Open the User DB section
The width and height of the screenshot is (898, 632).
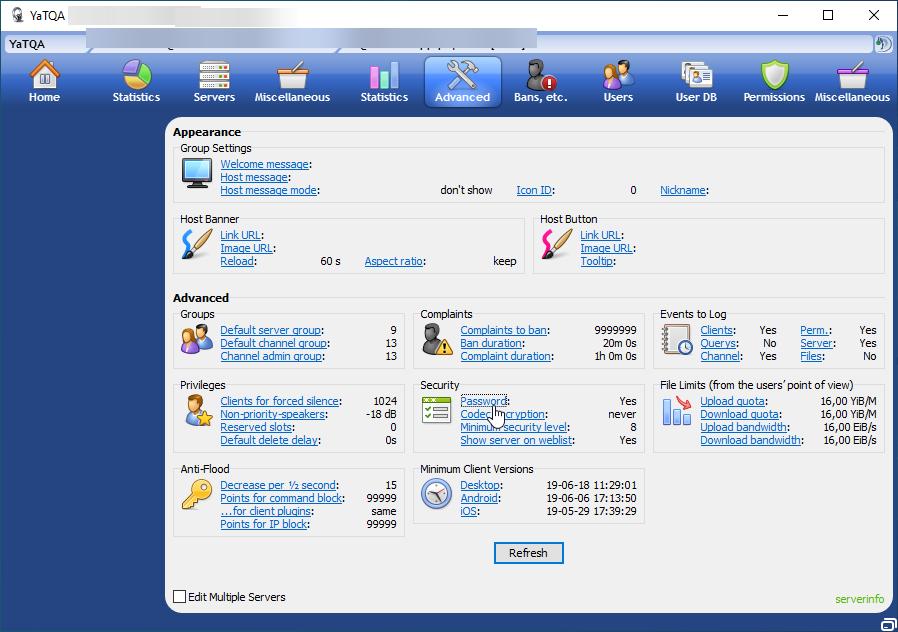coord(695,81)
